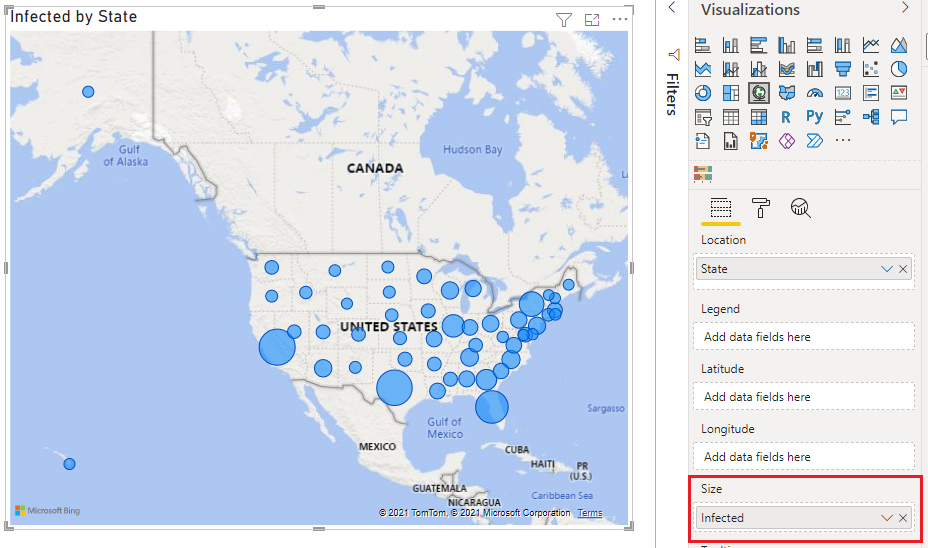Viewport: 928px width, 548px height.
Task: Open Get more visuals ellipsis
Action: [843, 140]
